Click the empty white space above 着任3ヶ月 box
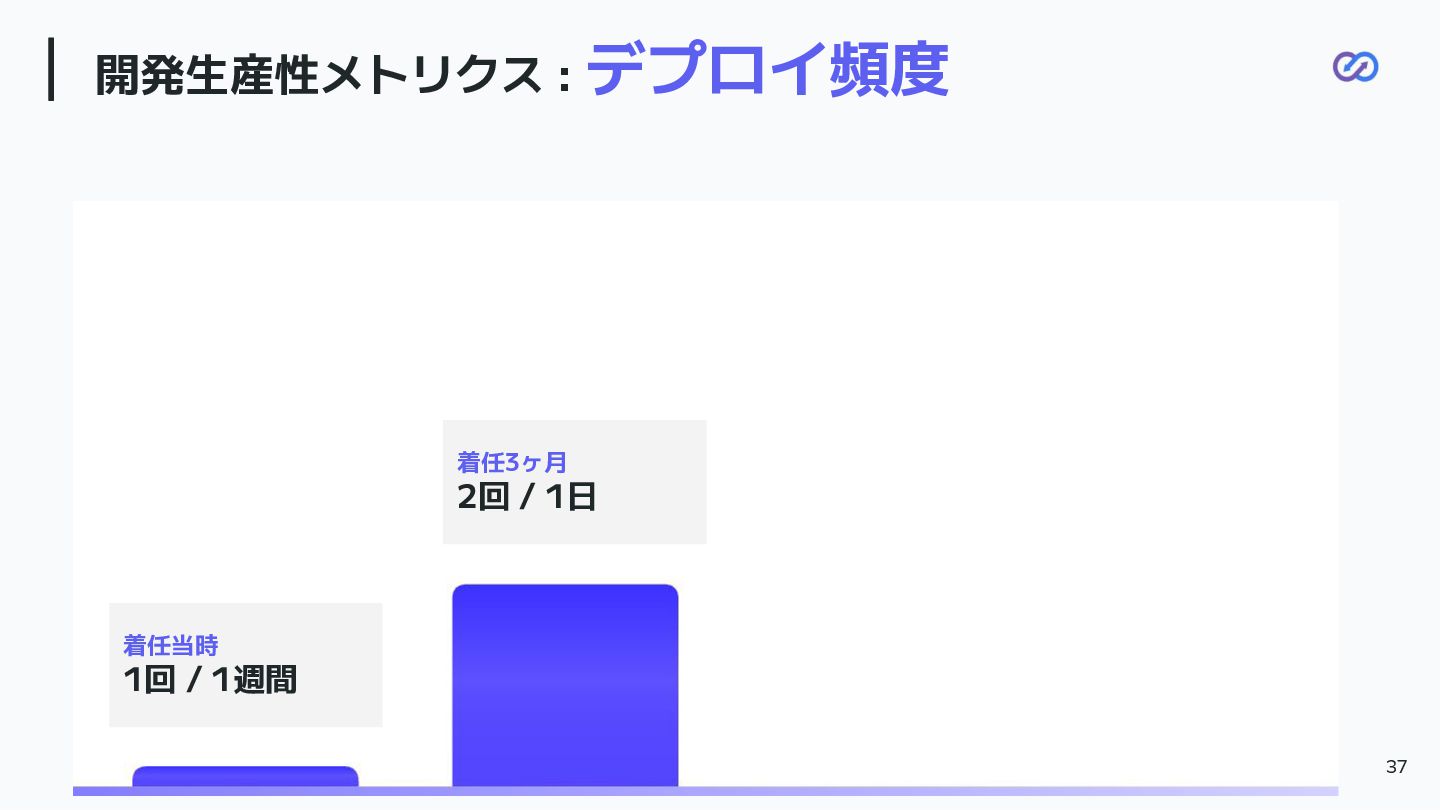This screenshot has width=1440, height=810. click(x=574, y=310)
